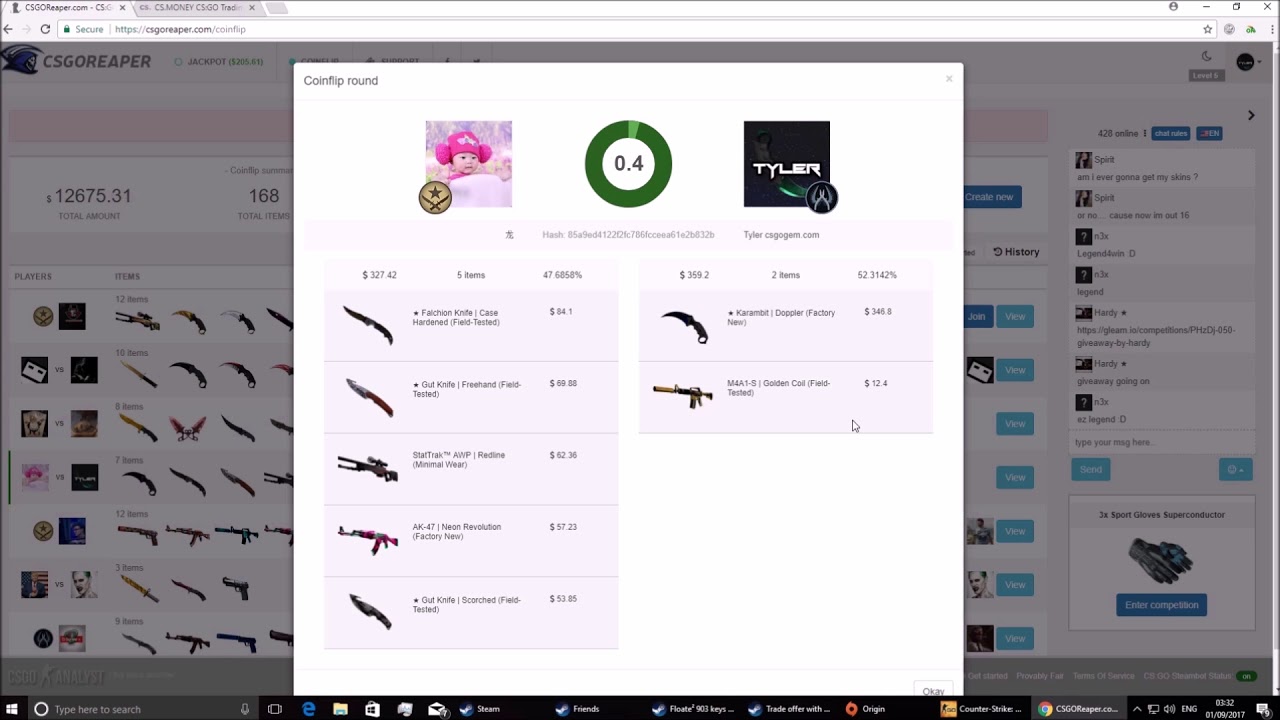This screenshot has width=1280, height=720.
Task: Open the coinflip History
Action: (x=1016, y=252)
